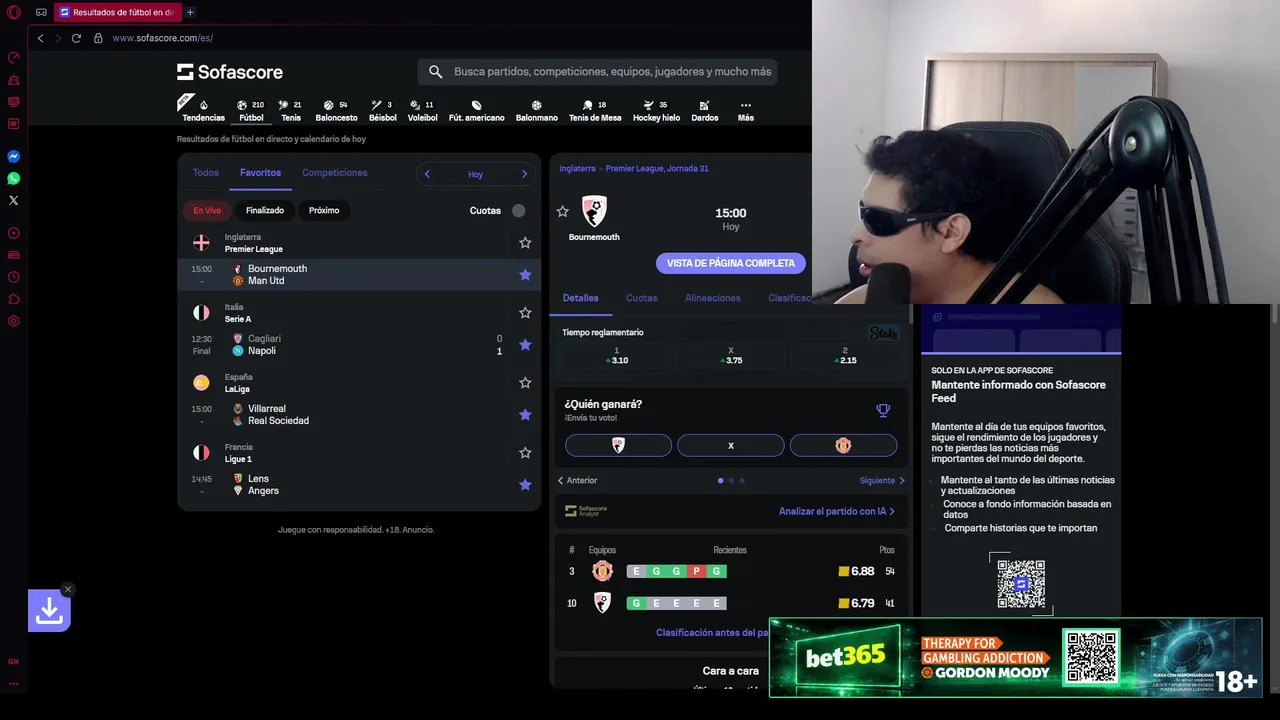Go to previous day arrow
This screenshot has height=720, width=1280.
[x=427, y=174]
